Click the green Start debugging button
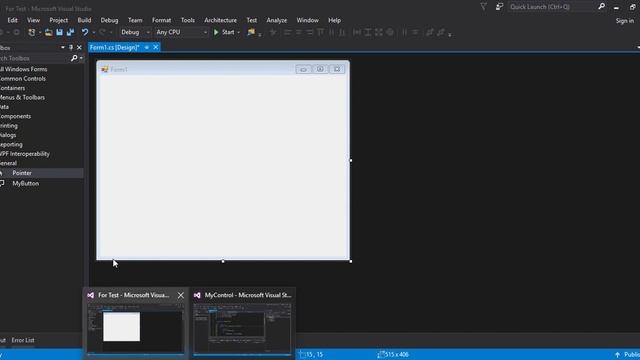Image resolution: width=640 pixels, height=360 pixels. tap(224, 32)
